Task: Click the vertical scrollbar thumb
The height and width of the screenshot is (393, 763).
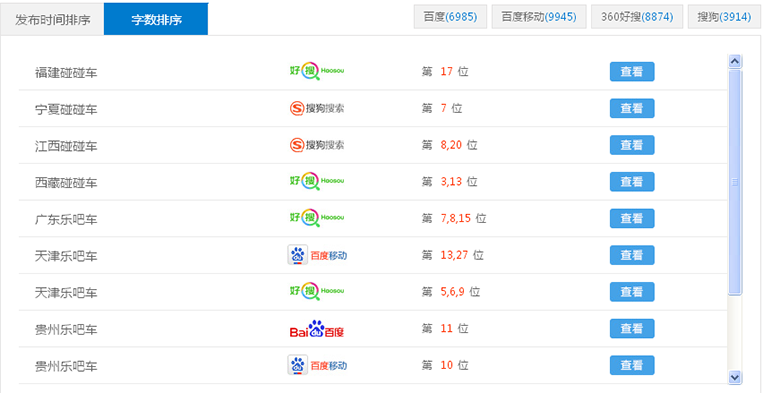Action: coord(735,182)
